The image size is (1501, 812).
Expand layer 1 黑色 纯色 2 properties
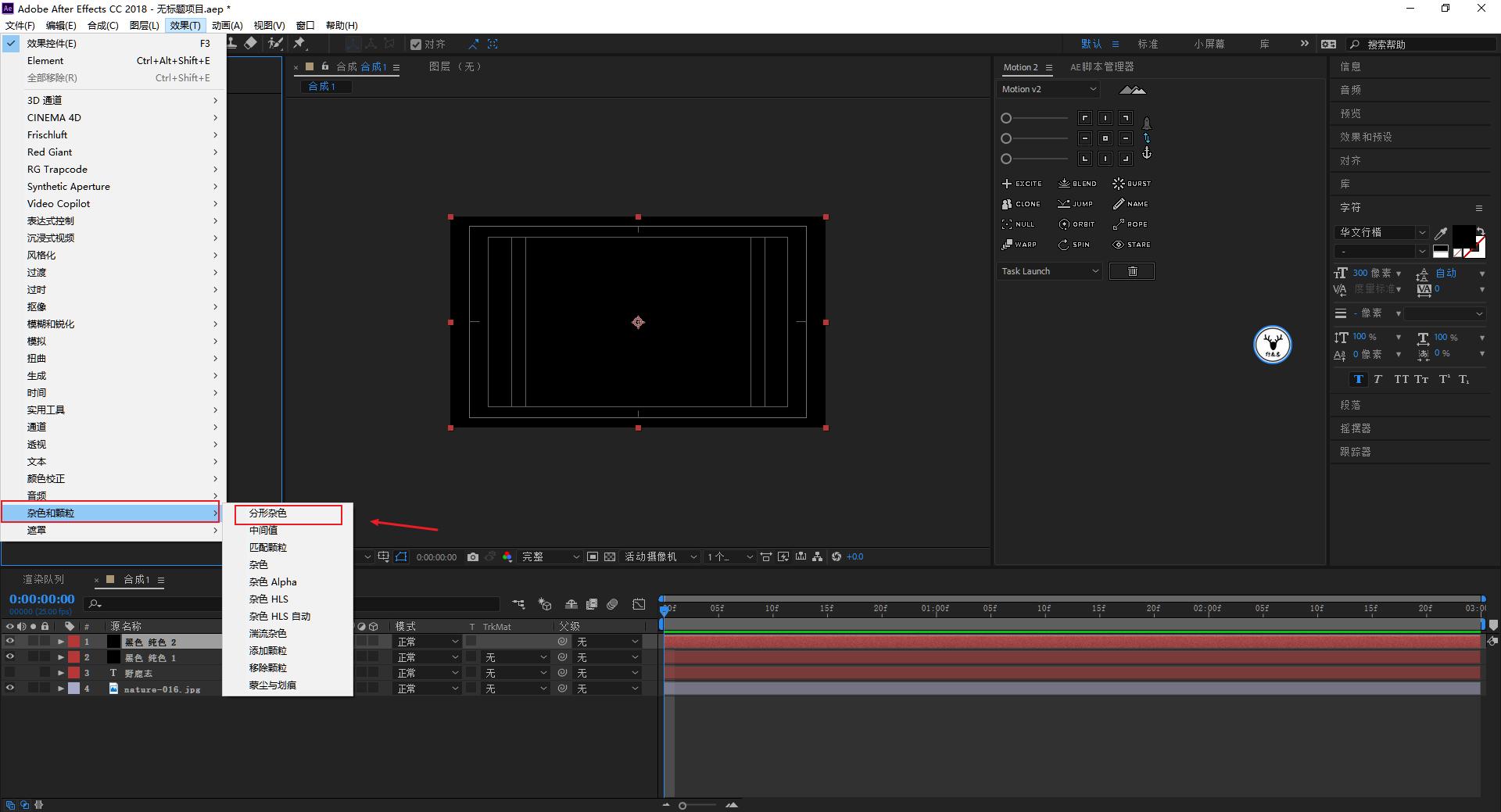coord(60,642)
